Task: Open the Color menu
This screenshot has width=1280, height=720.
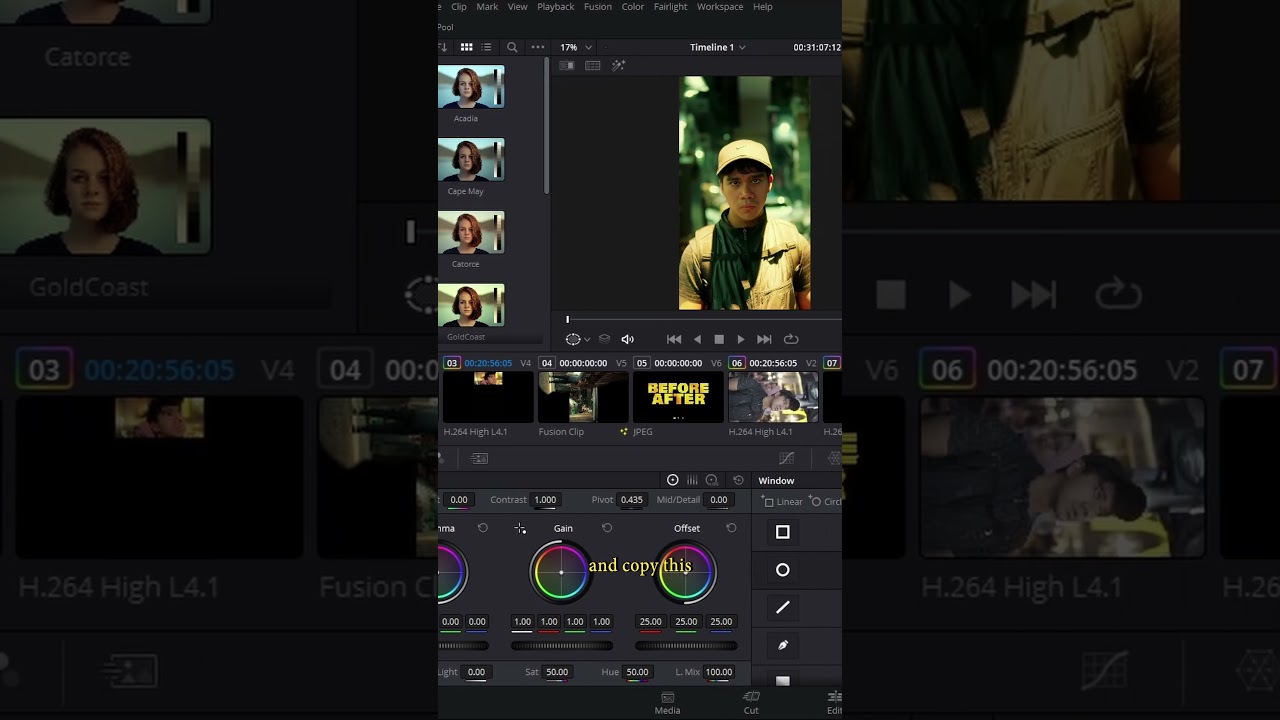Action: coord(633,7)
